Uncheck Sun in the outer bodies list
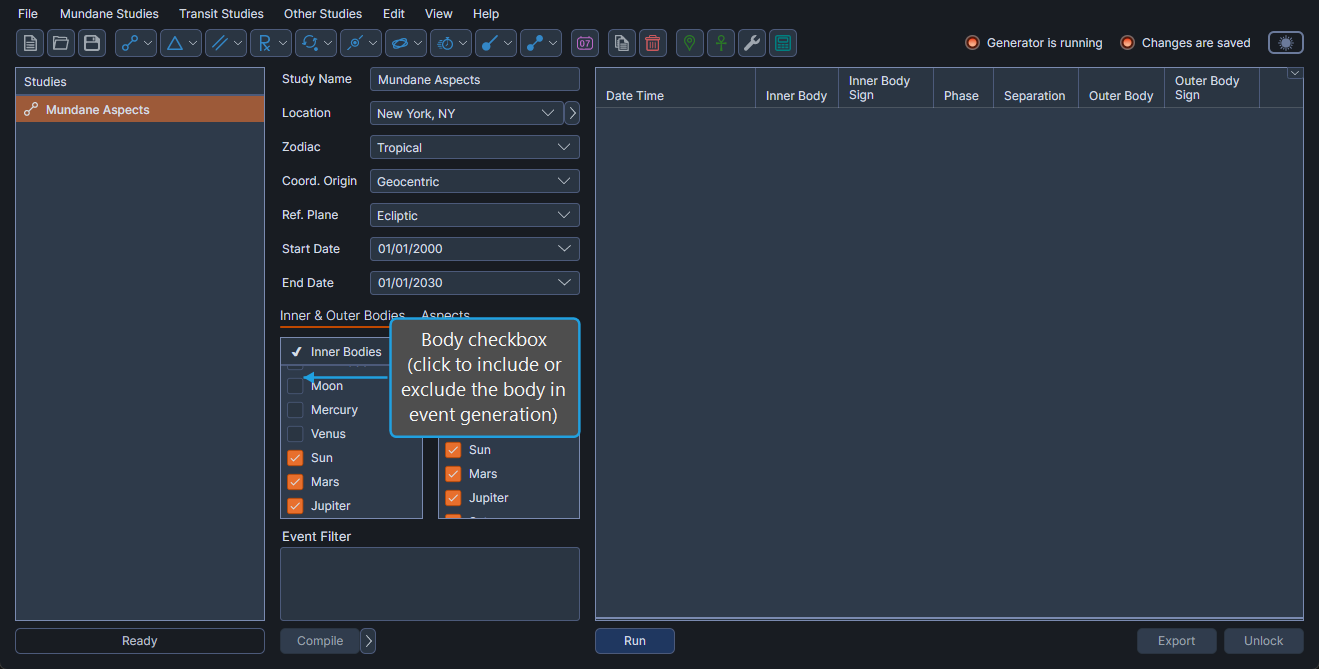The height and width of the screenshot is (669, 1319). (453, 450)
